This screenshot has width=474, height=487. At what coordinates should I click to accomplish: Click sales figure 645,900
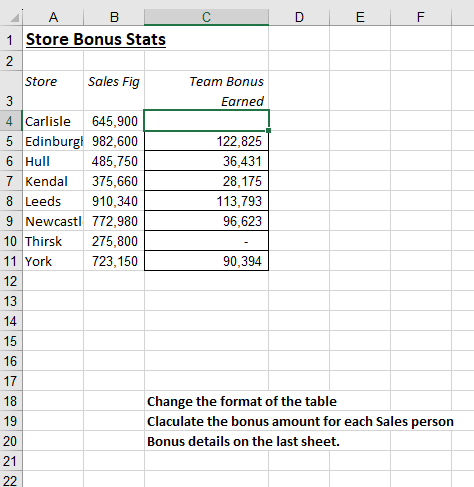114,121
